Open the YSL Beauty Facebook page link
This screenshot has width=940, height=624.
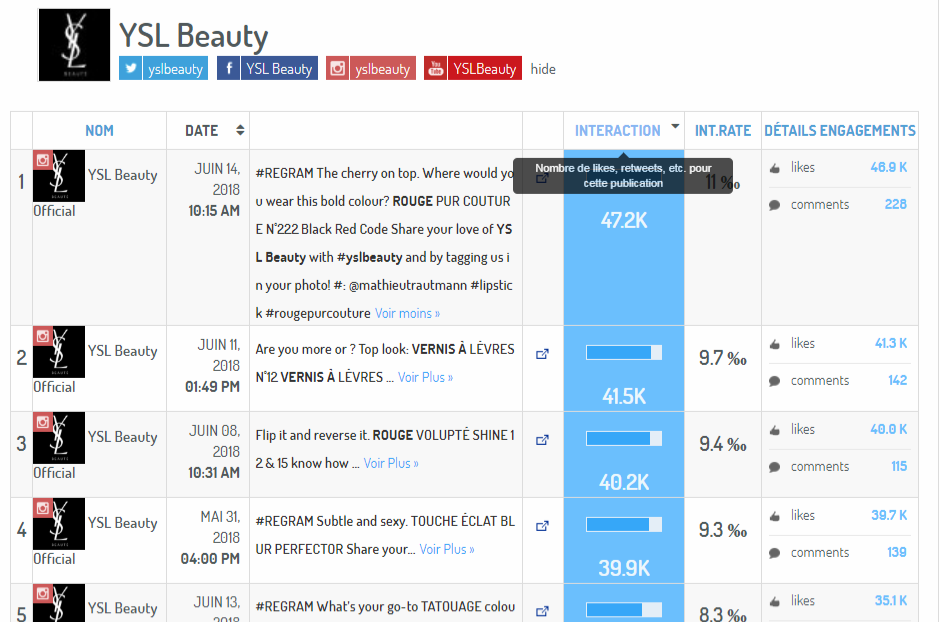pyautogui.click(x=279, y=68)
